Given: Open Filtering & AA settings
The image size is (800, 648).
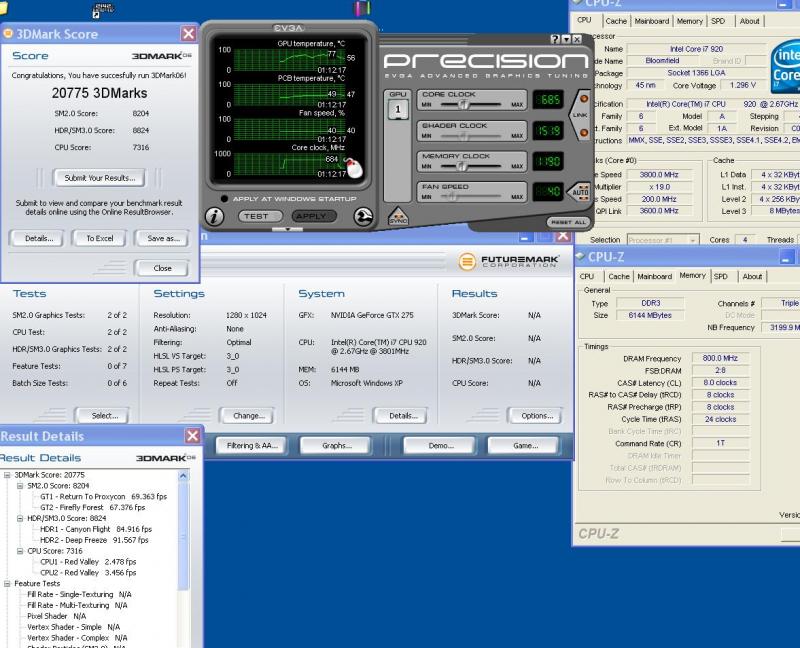Looking at the screenshot, I should coord(252,445).
